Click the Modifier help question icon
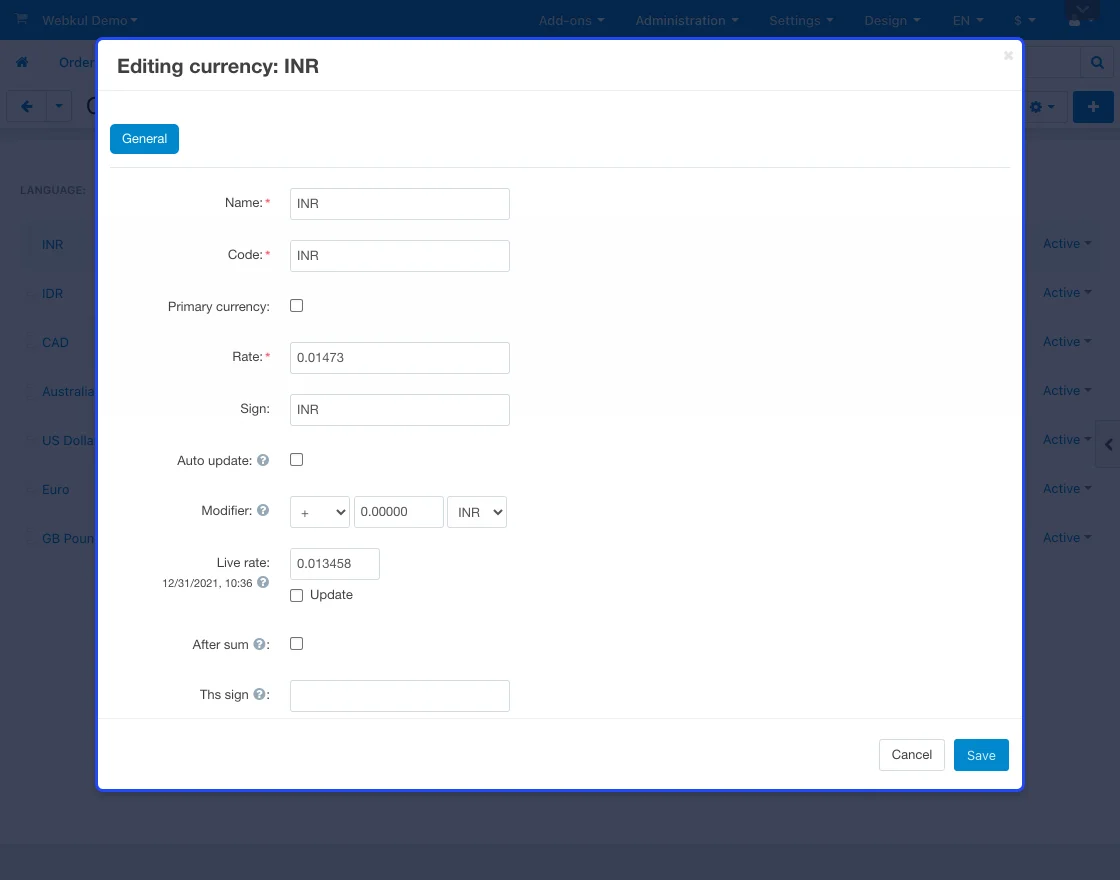 point(263,511)
